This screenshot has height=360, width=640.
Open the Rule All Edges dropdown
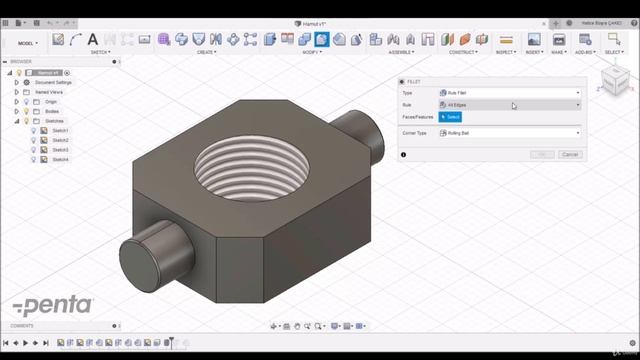[x=509, y=105]
